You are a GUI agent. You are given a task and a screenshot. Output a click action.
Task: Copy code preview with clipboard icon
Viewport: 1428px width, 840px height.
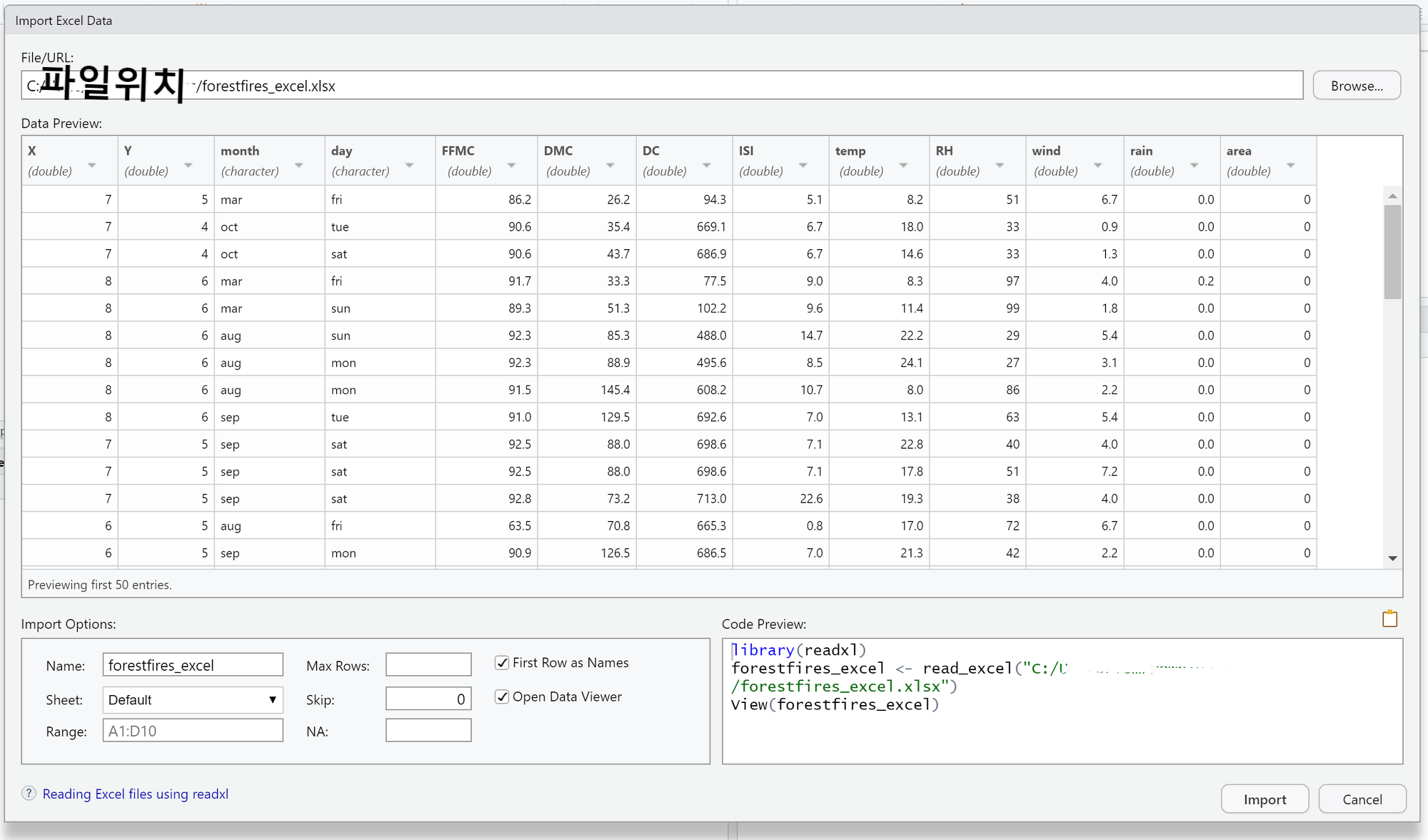(1389, 619)
